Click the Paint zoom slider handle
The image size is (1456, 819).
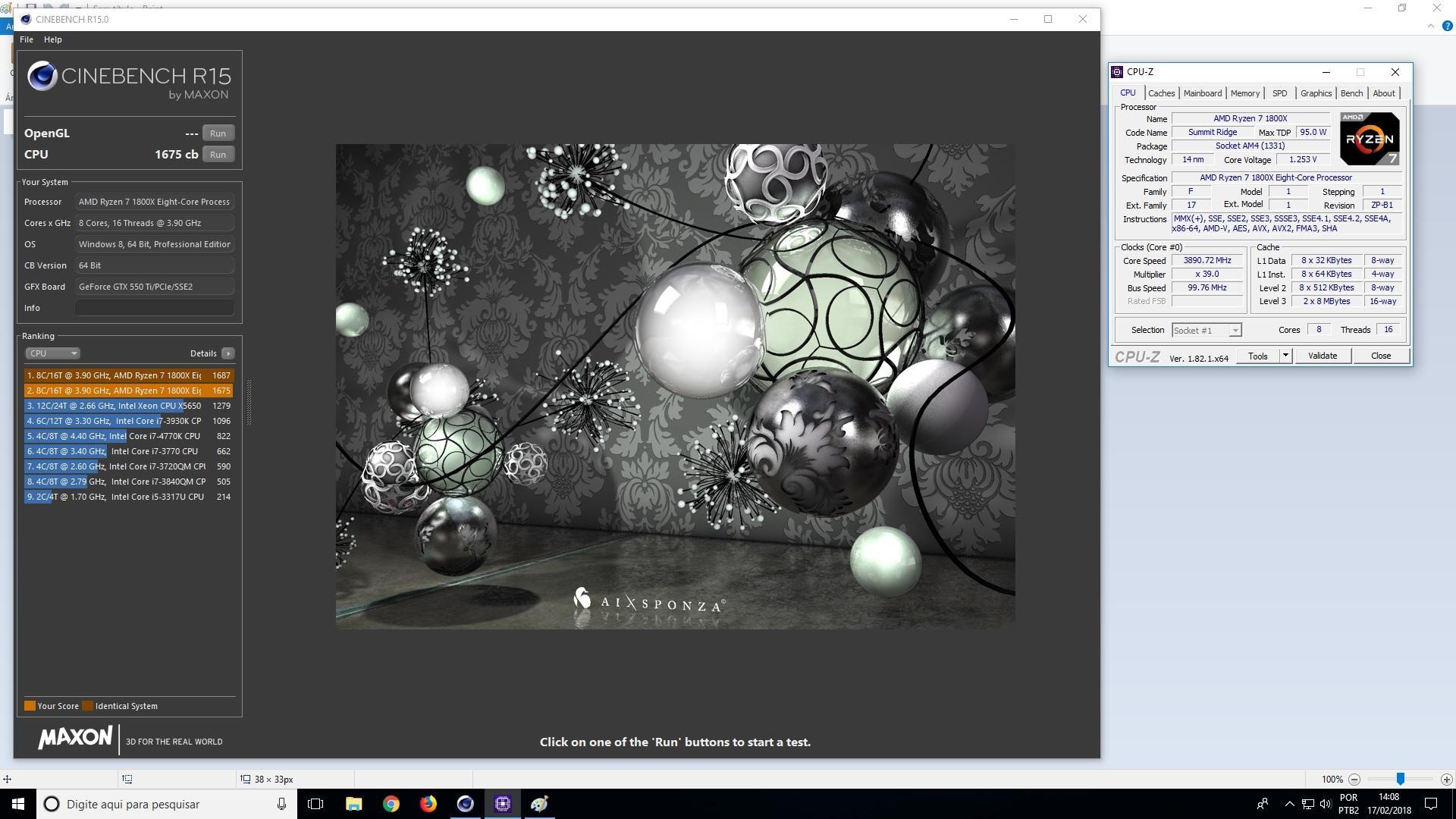1401,779
